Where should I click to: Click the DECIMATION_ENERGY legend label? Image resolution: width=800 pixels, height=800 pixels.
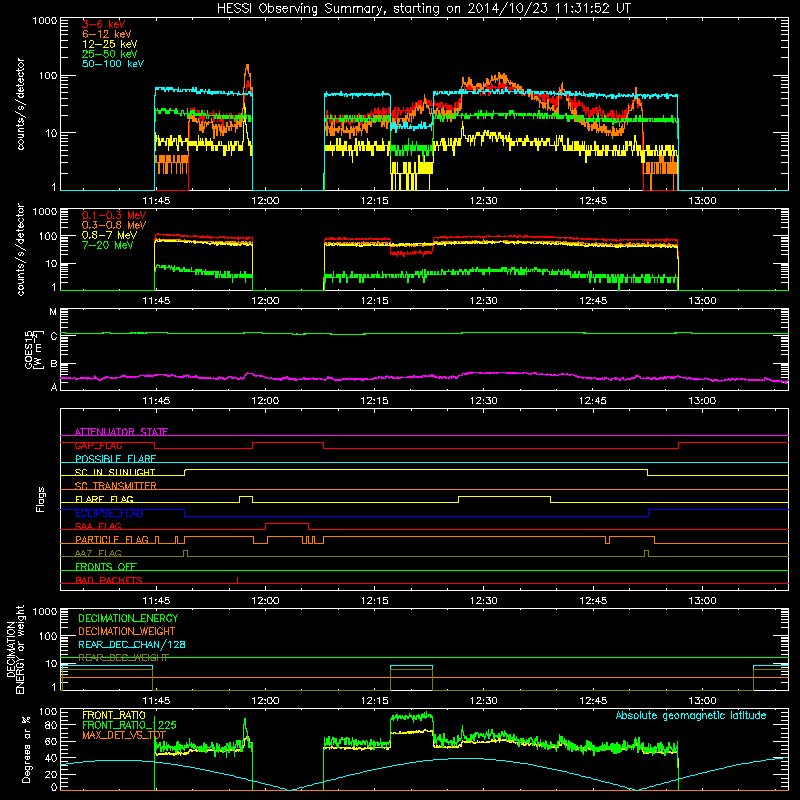tap(128, 618)
